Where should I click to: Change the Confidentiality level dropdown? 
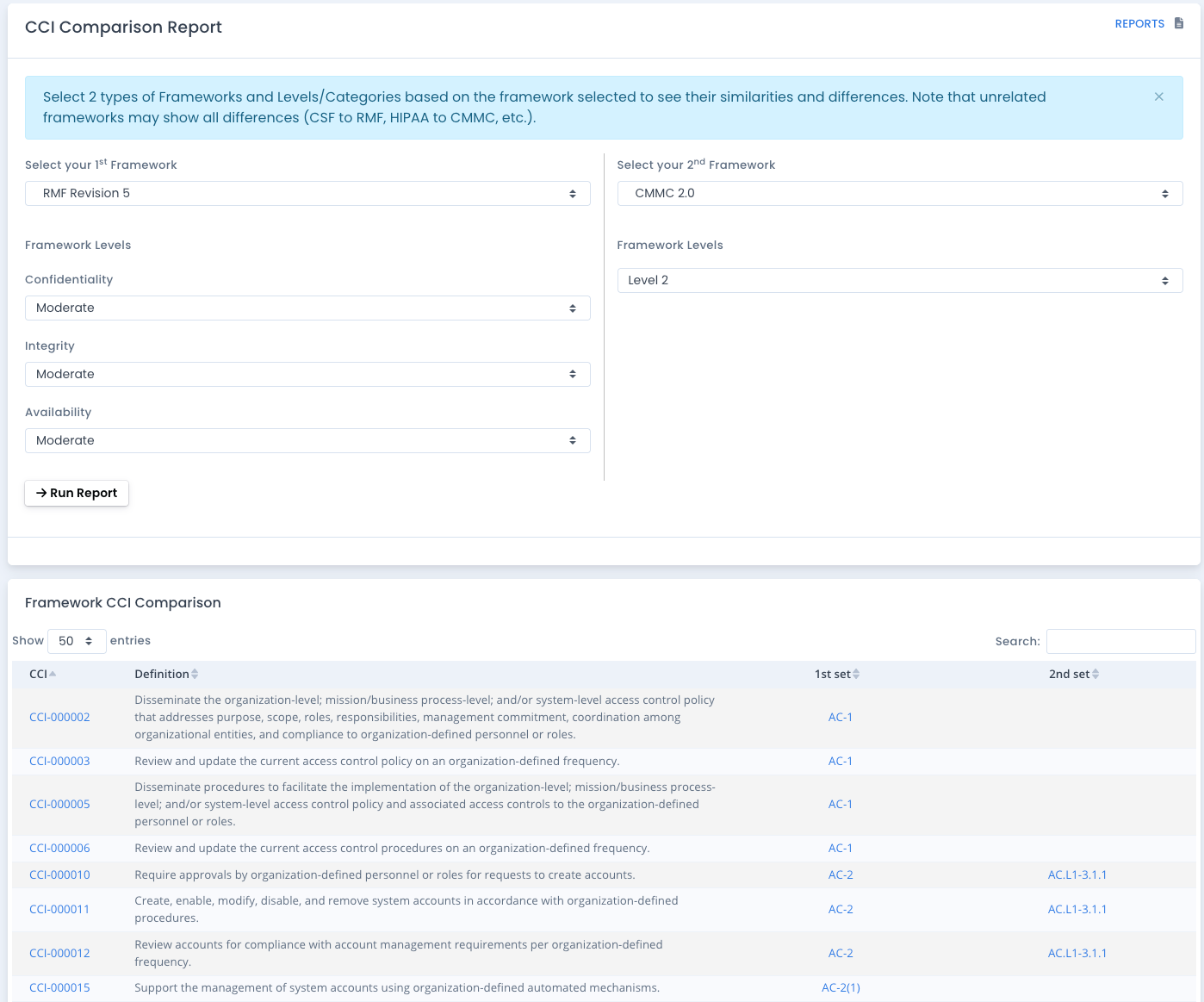[307, 308]
